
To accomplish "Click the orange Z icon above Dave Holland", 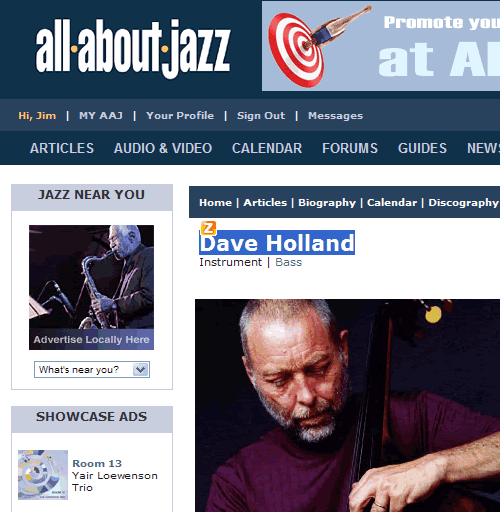I will coord(208,228).
